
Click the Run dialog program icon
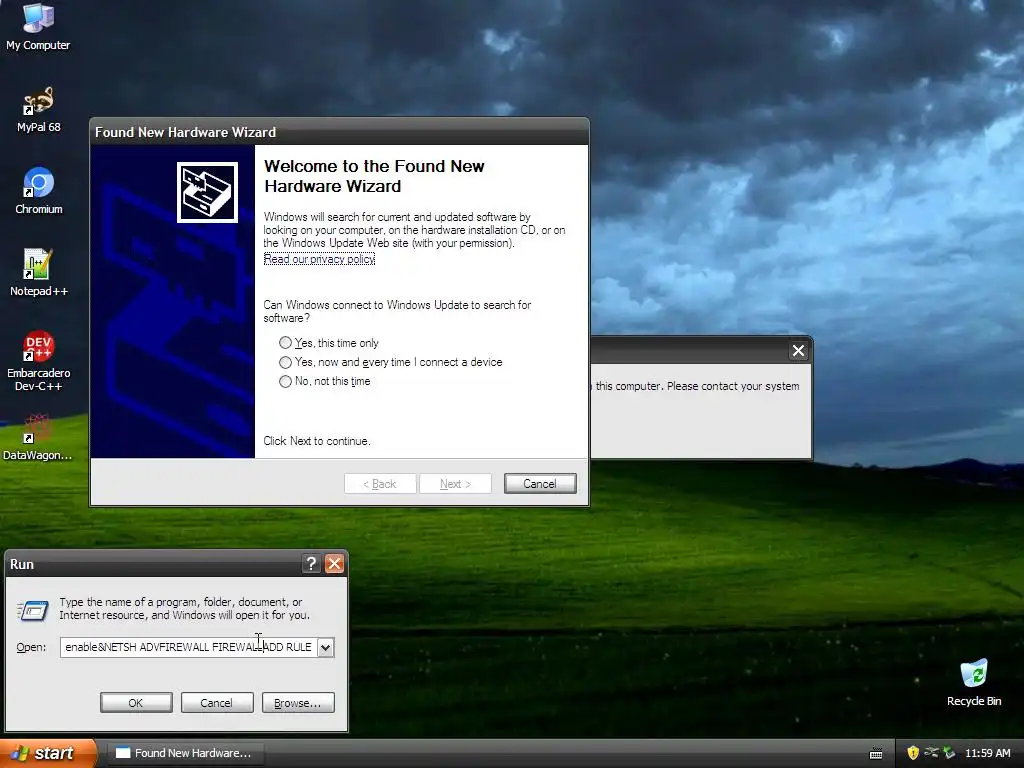[33, 610]
